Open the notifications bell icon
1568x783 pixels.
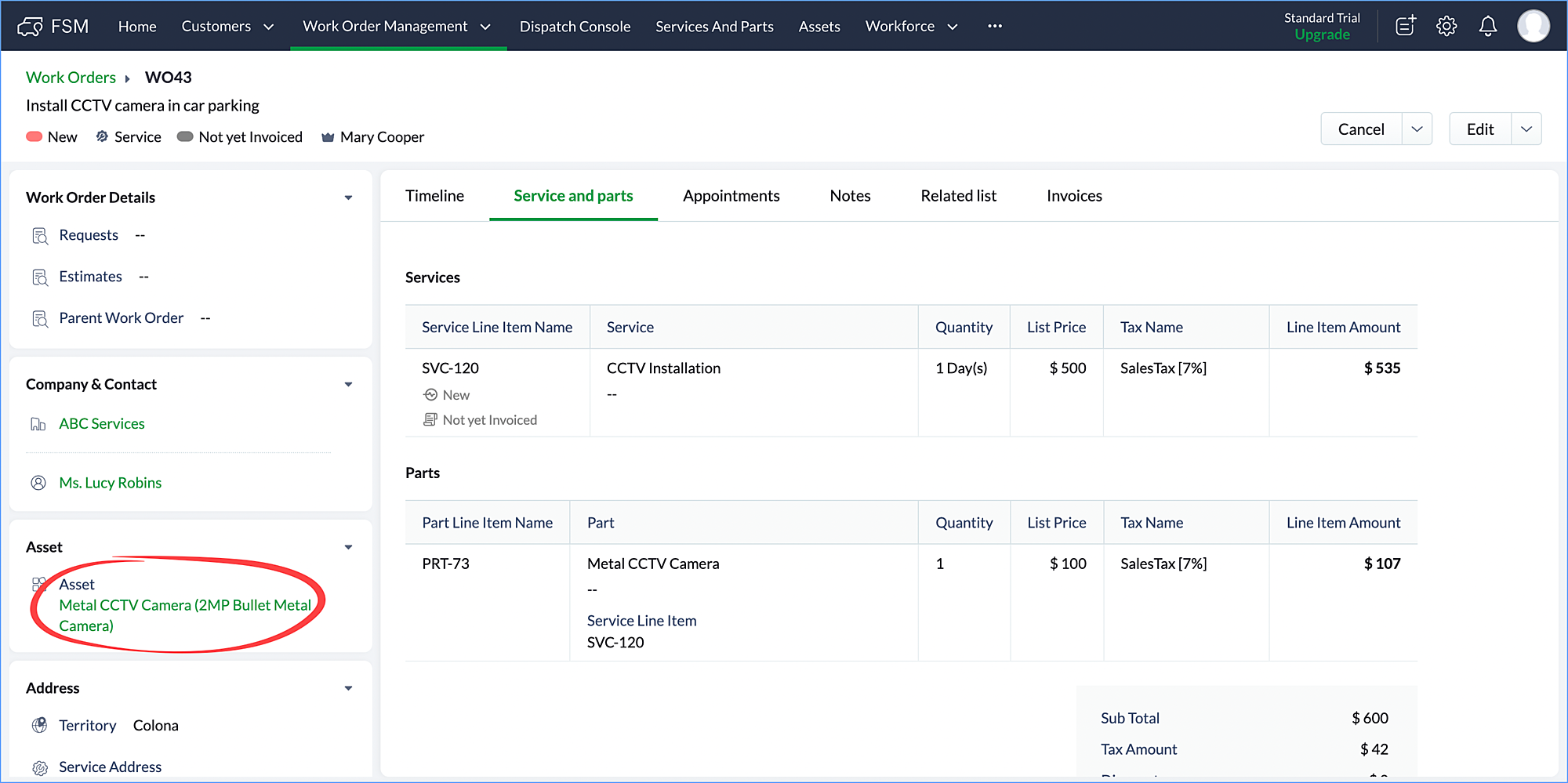pyautogui.click(x=1487, y=26)
